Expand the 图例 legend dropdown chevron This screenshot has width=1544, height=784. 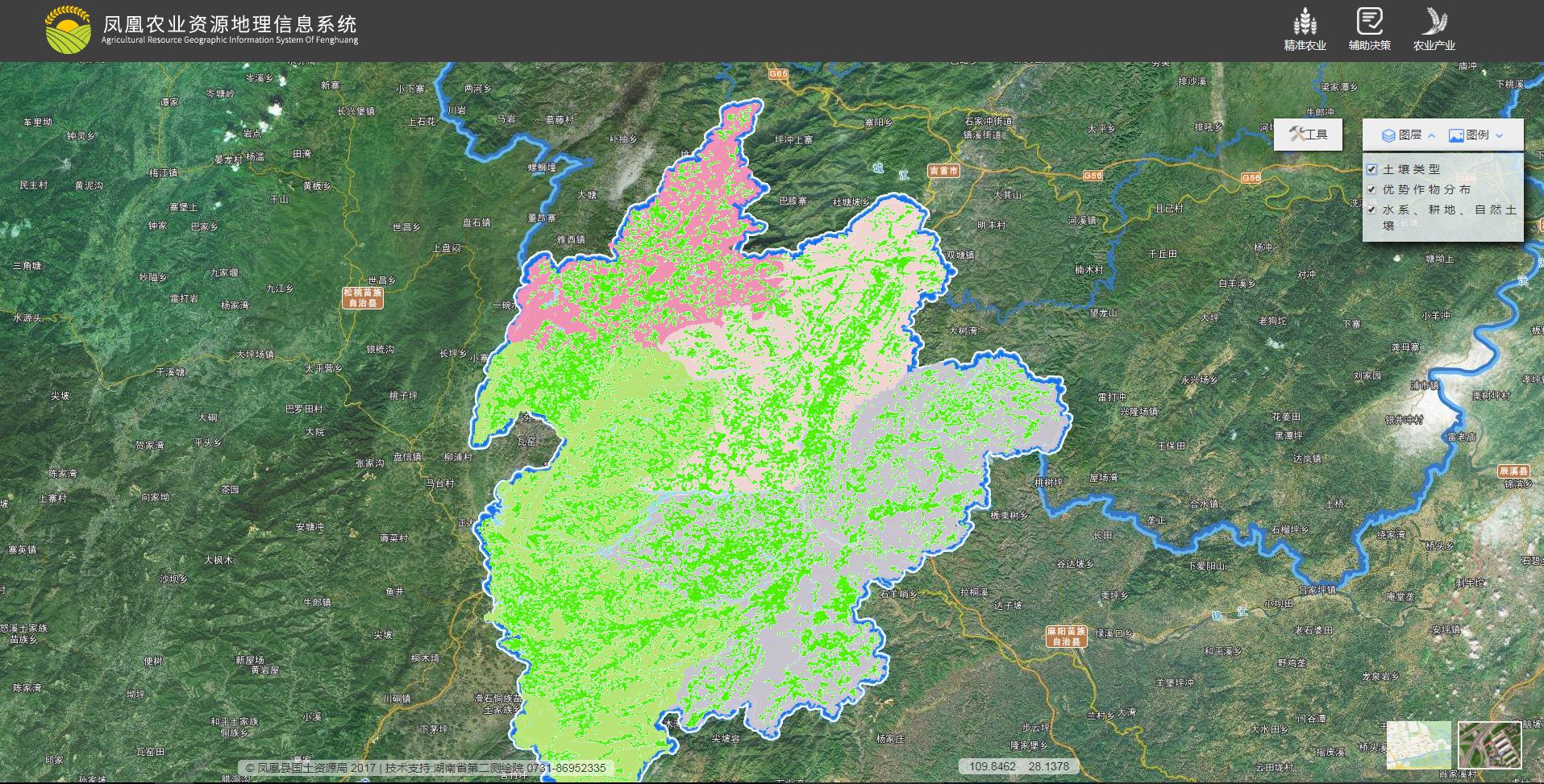coord(1500,135)
